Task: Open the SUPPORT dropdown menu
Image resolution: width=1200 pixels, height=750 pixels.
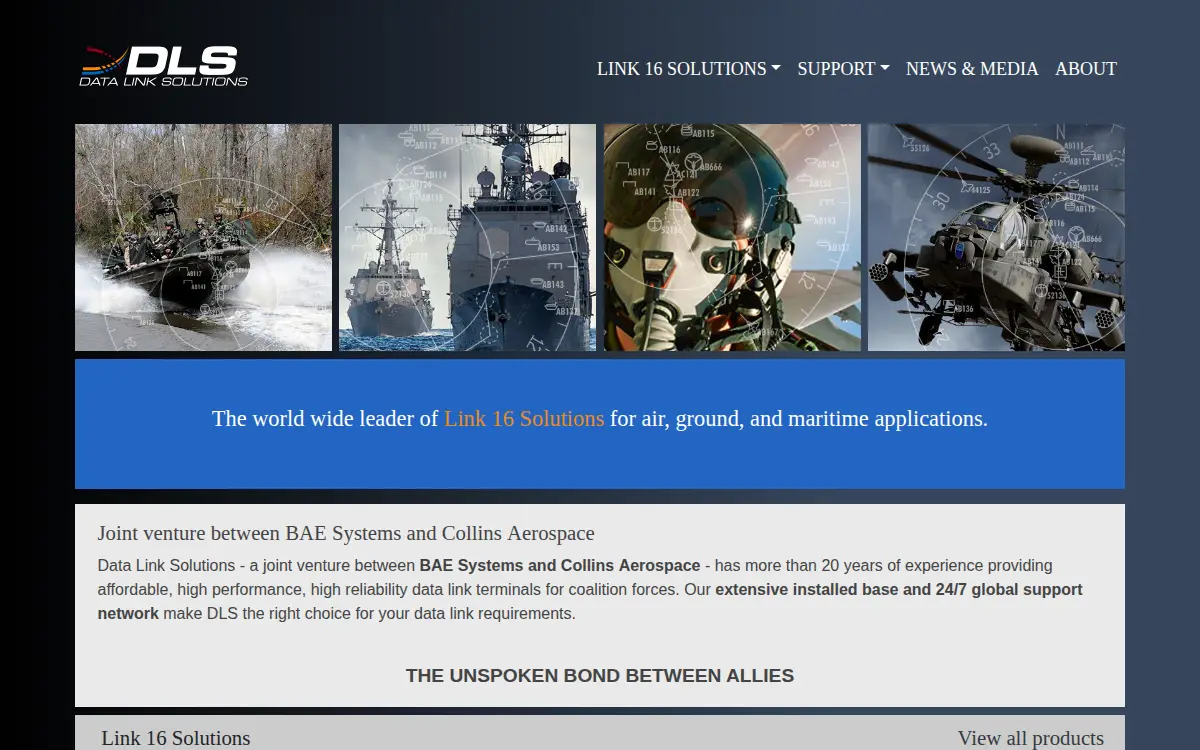Action: [843, 69]
